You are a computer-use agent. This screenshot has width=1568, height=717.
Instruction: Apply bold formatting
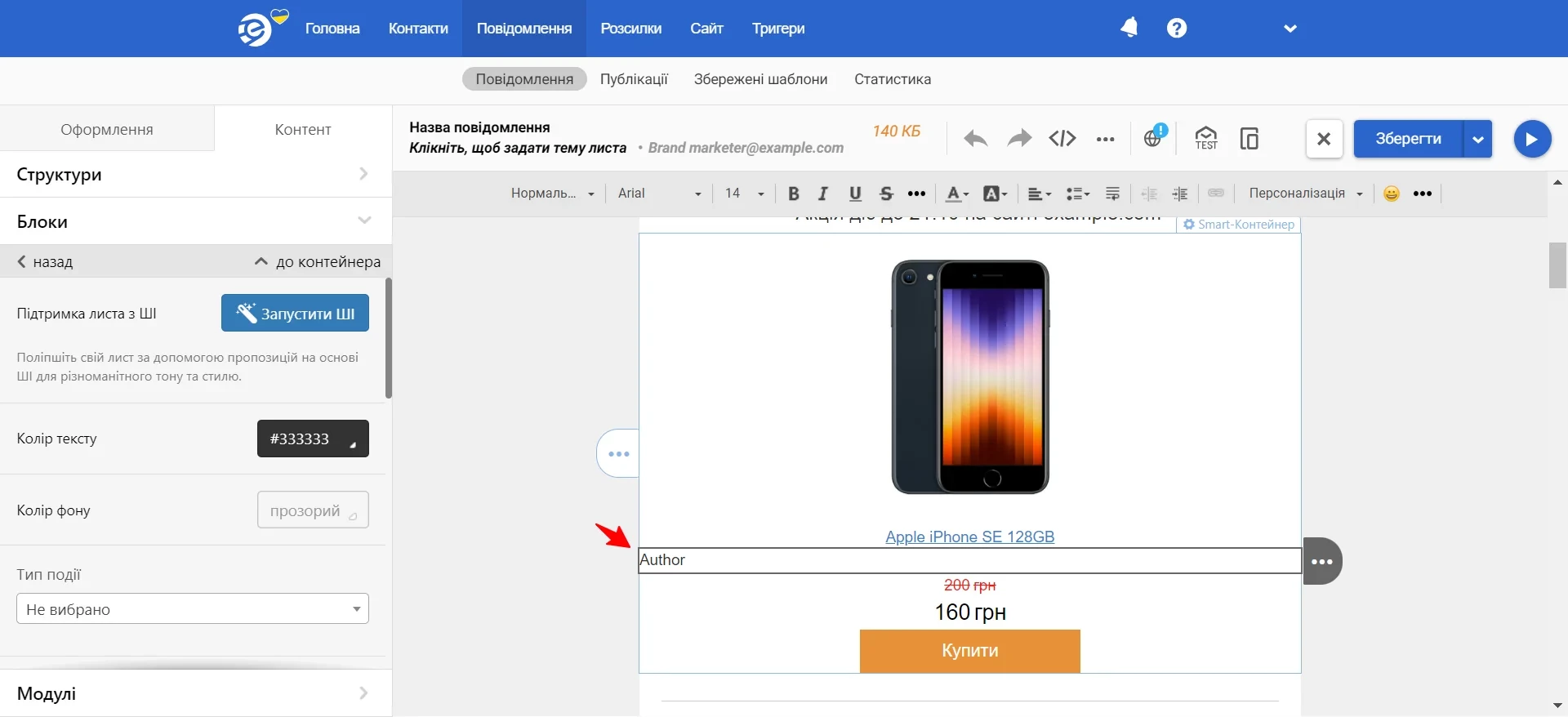click(x=793, y=194)
